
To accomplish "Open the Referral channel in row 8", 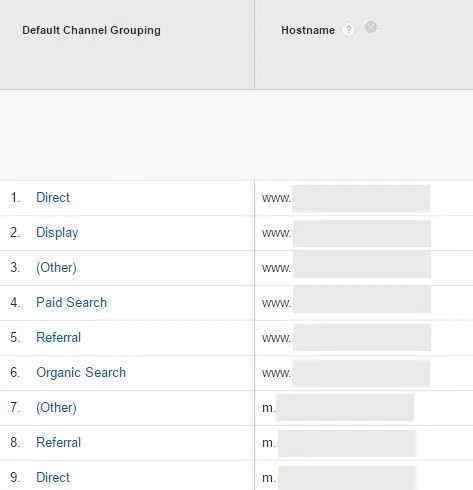I will coord(58,442).
